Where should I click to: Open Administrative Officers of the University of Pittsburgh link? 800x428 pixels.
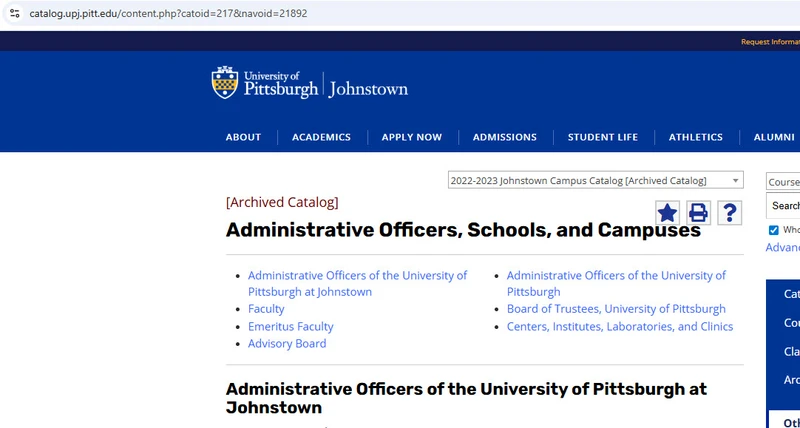[616, 284]
